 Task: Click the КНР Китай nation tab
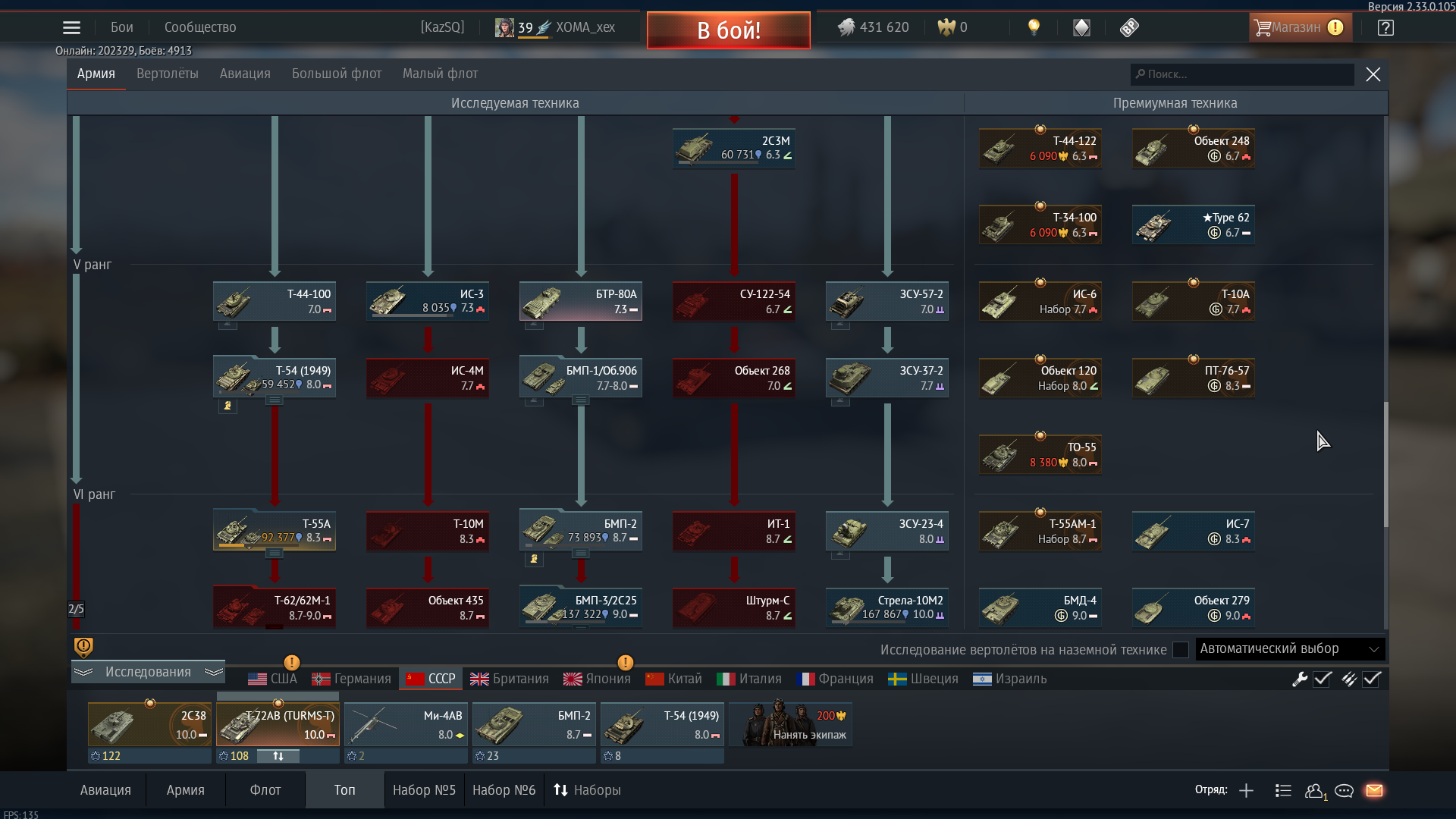point(673,679)
